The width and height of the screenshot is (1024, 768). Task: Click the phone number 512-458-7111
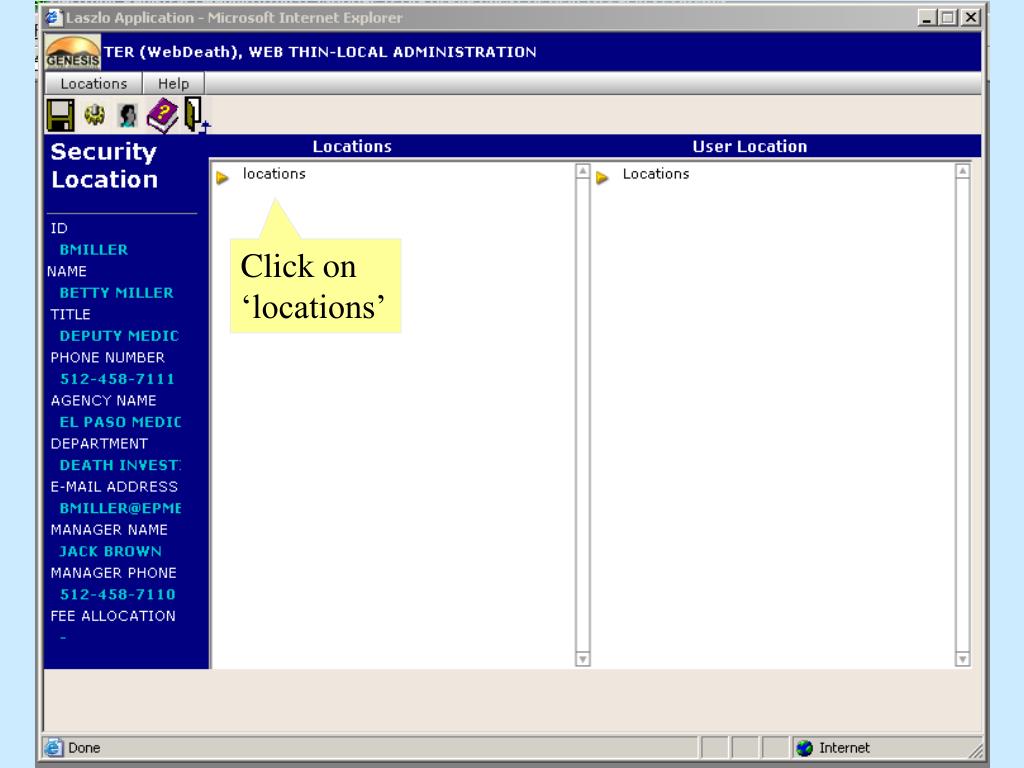click(118, 379)
